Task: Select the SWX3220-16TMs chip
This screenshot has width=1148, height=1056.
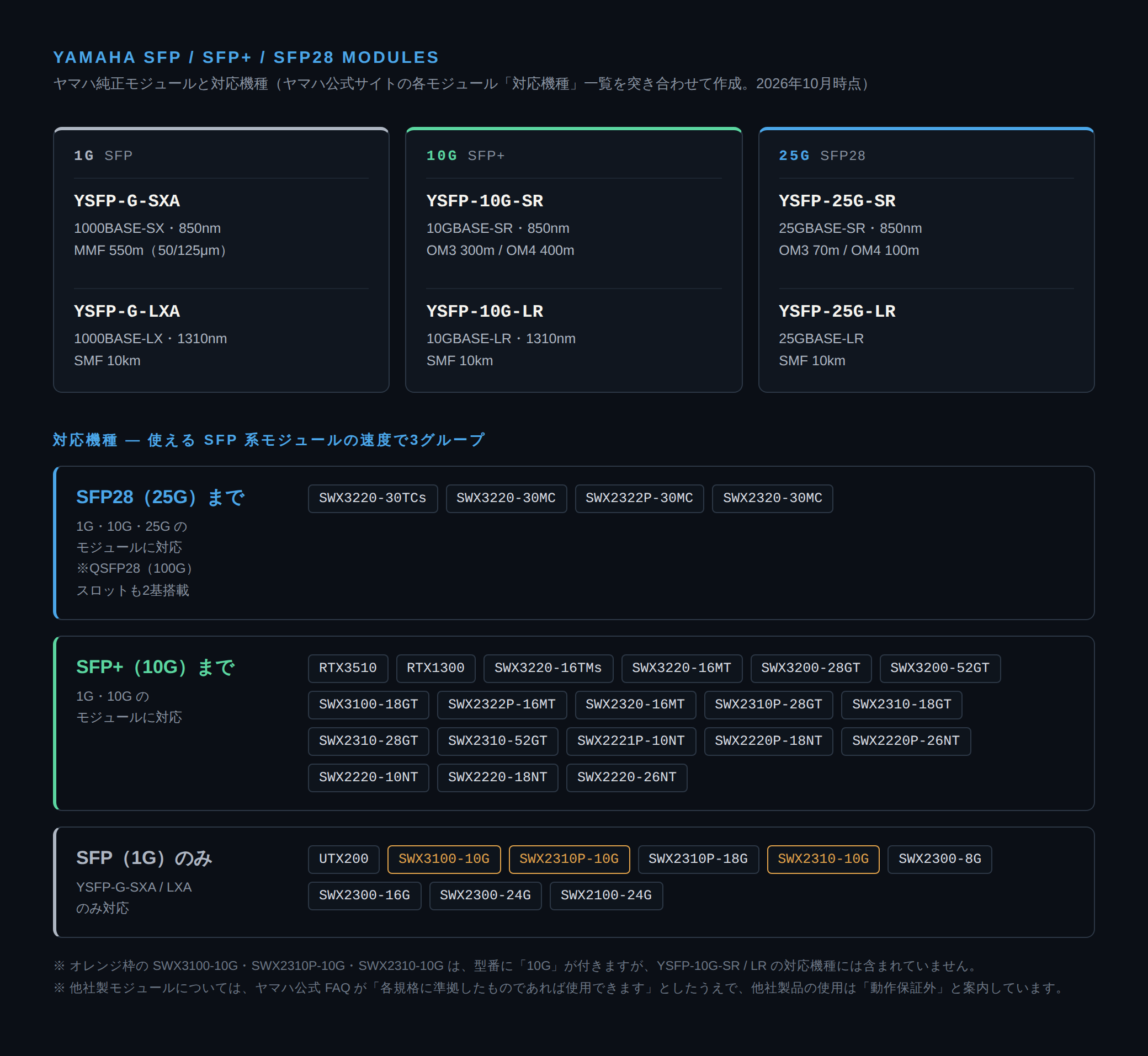Action: [x=548, y=668]
